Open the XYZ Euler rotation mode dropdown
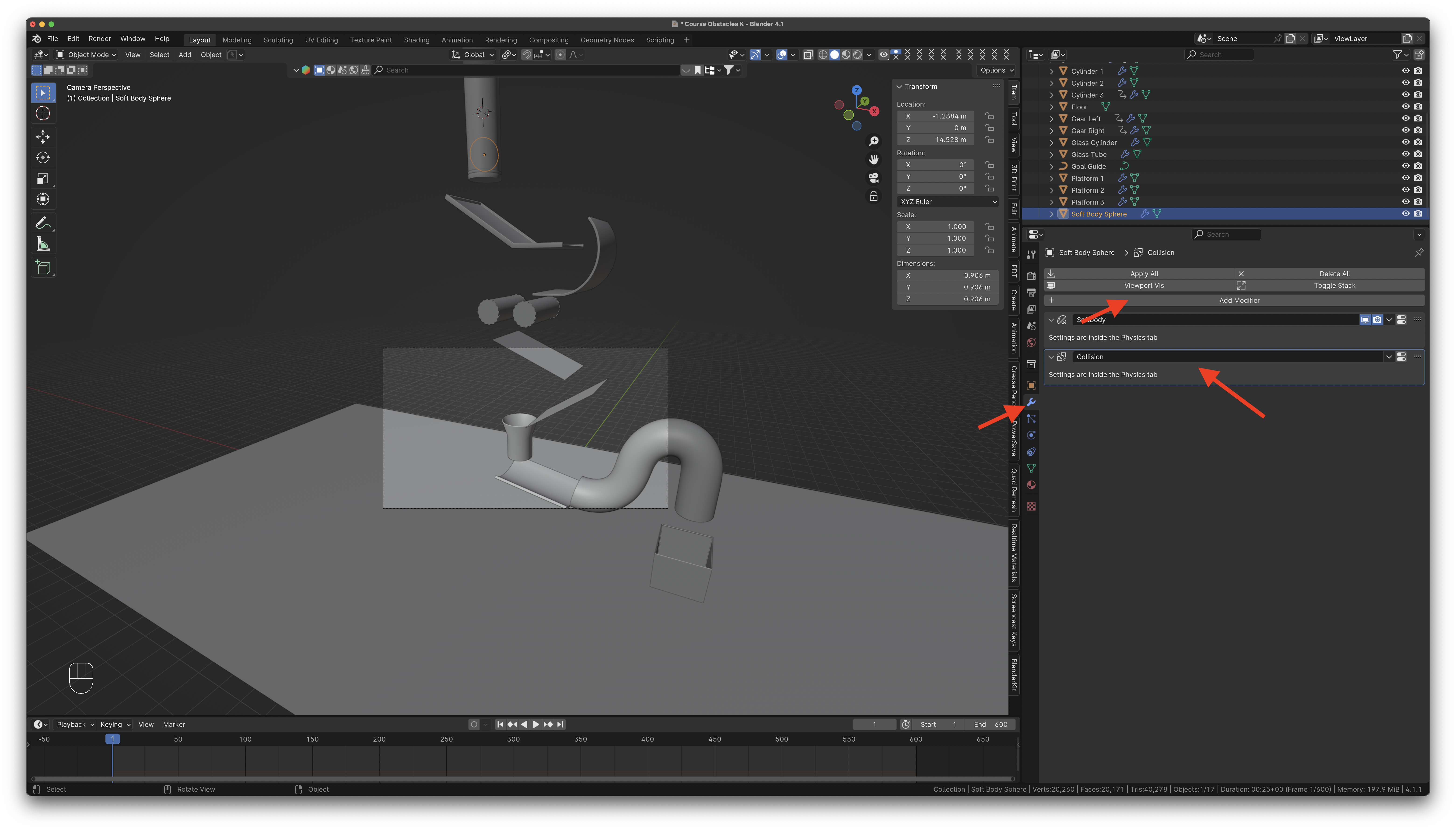1456x830 pixels. tap(948, 202)
